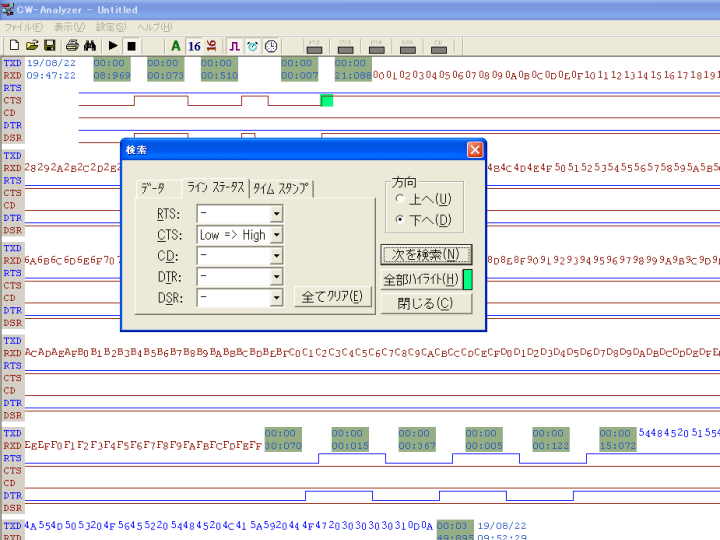This screenshot has width=720, height=540.
Task: Toggle the alarm clock idle time icon
Action: coord(253,46)
